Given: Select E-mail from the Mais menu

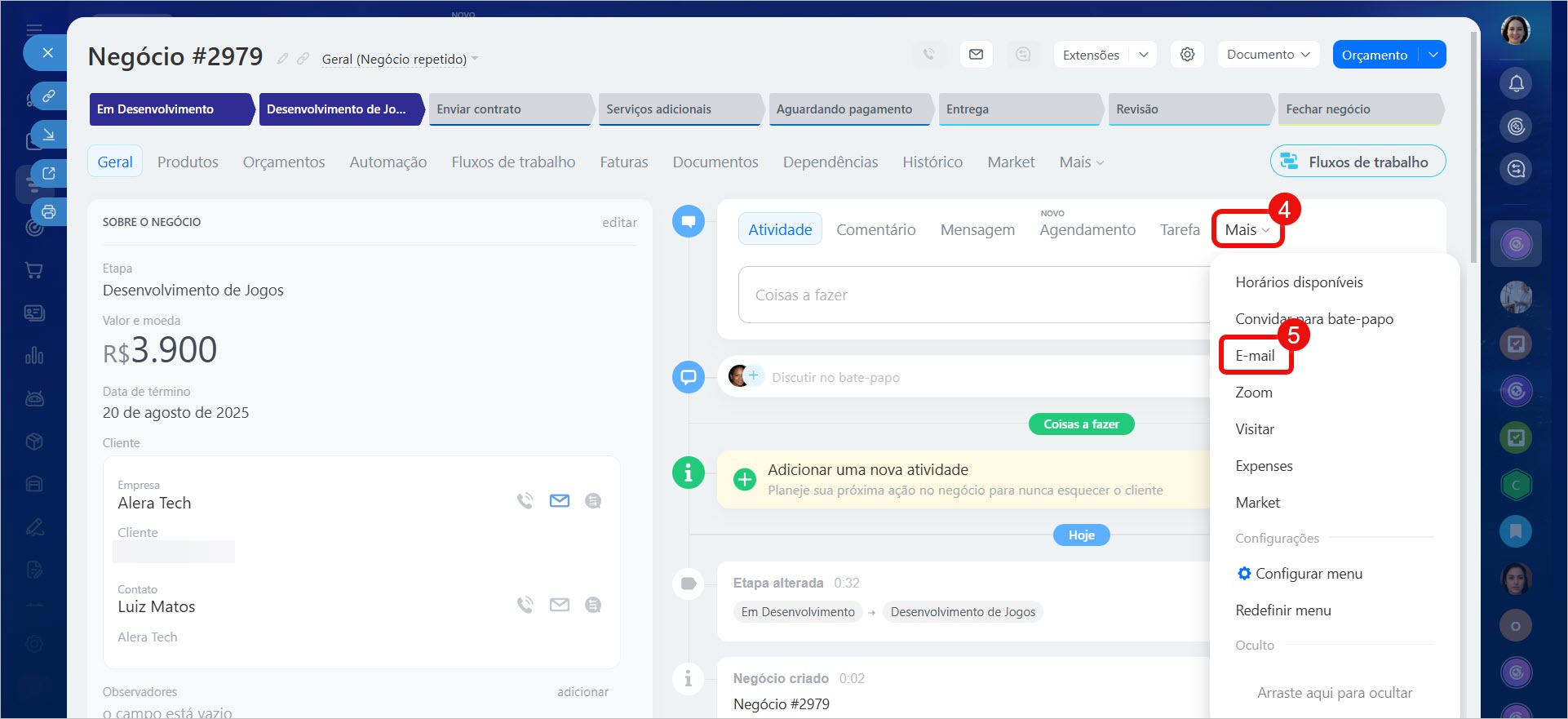Looking at the screenshot, I should tap(1255, 356).
